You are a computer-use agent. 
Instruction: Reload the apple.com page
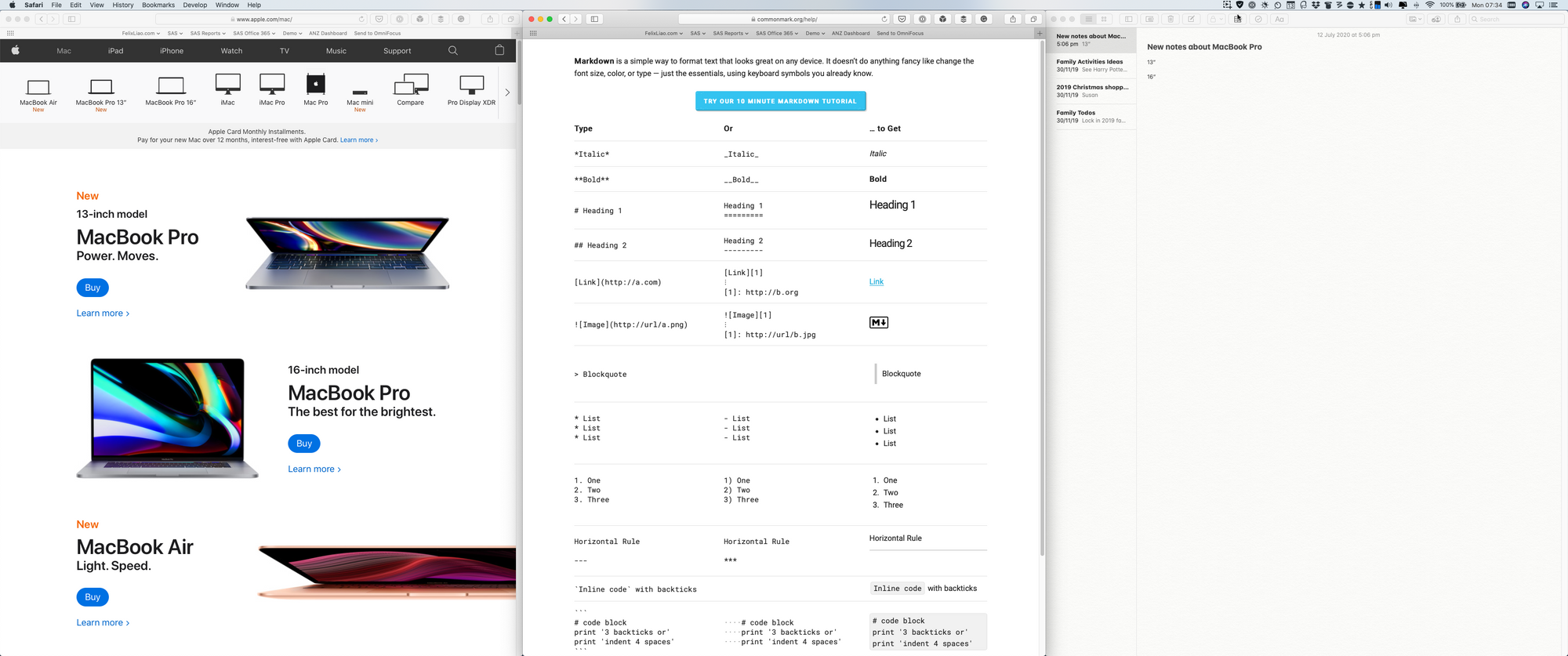click(361, 19)
